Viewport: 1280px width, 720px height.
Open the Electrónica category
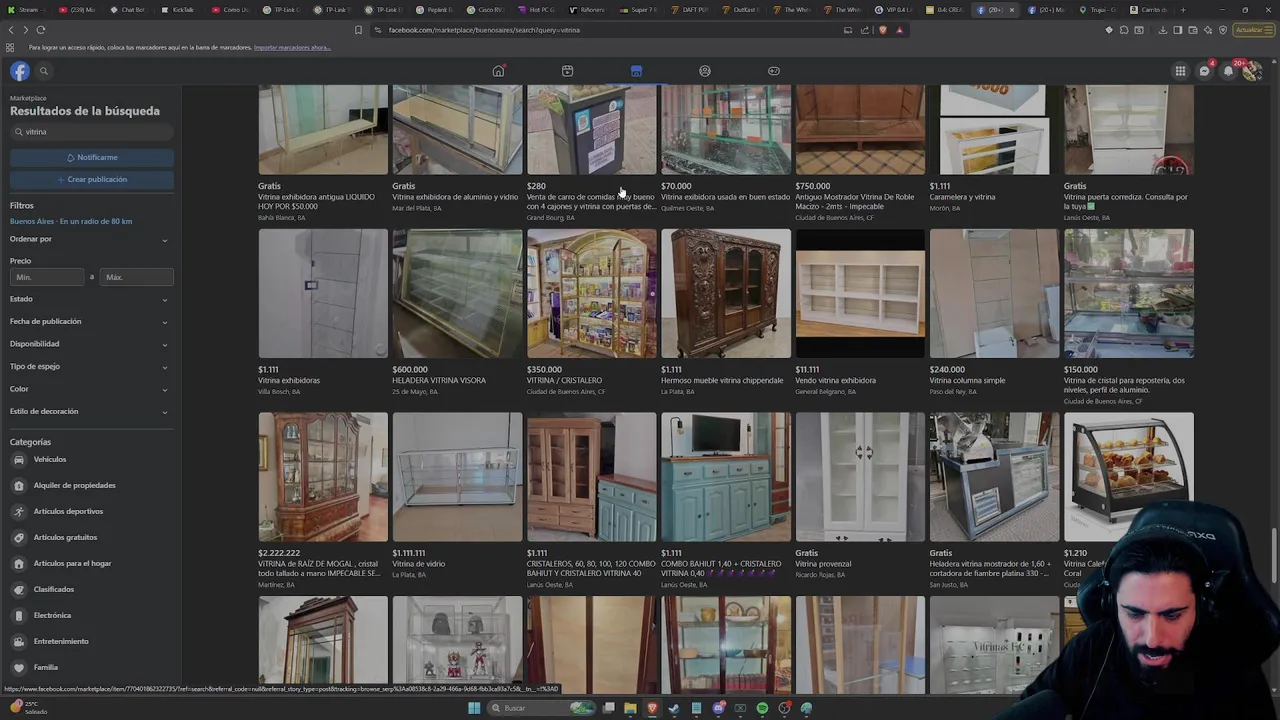click(x=52, y=615)
